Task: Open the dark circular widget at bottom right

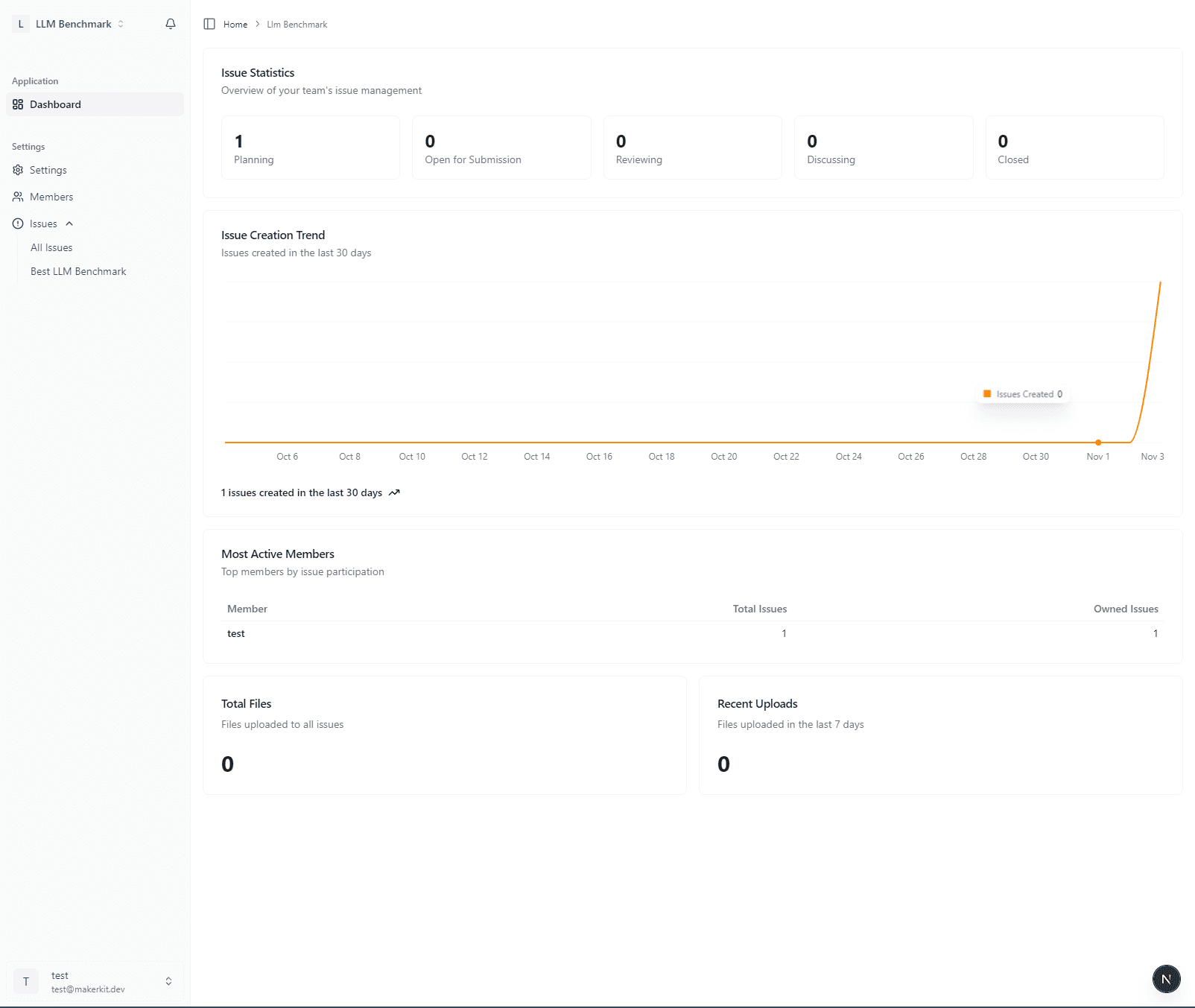Action: [1166, 979]
